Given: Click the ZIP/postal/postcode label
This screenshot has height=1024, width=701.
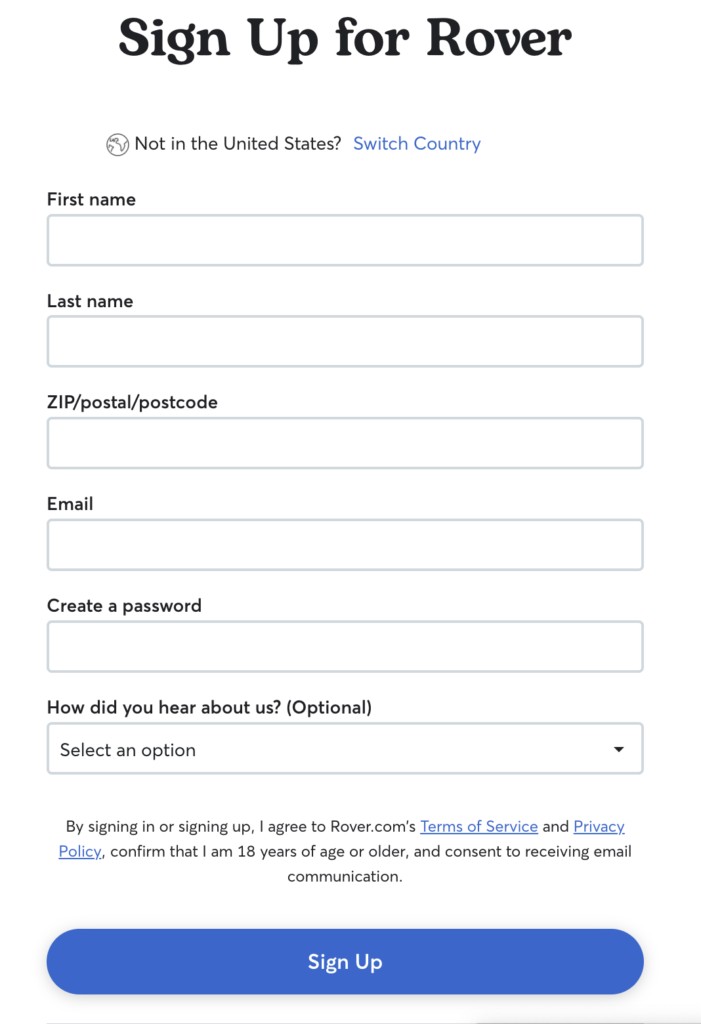Looking at the screenshot, I should [132, 402].
